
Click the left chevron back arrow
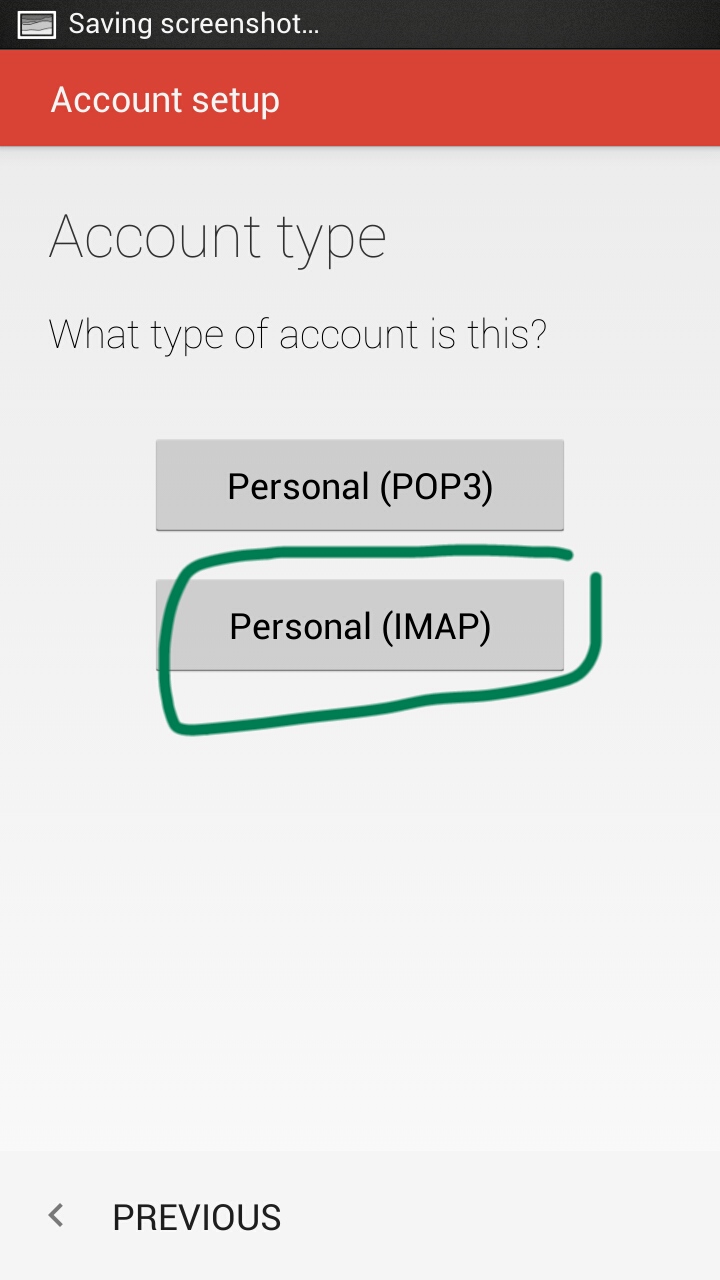click(56, 1216)
